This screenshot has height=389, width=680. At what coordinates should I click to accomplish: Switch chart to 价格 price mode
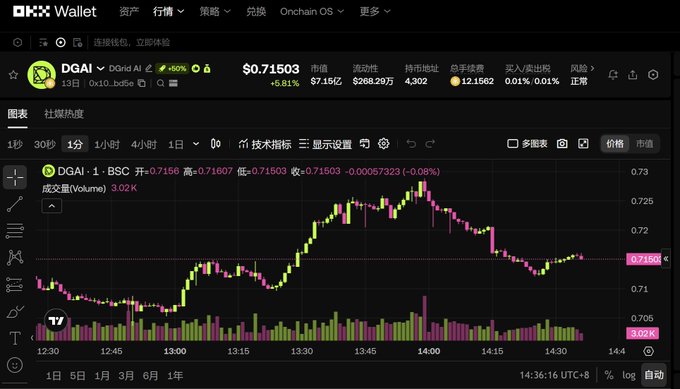[615, 144]
